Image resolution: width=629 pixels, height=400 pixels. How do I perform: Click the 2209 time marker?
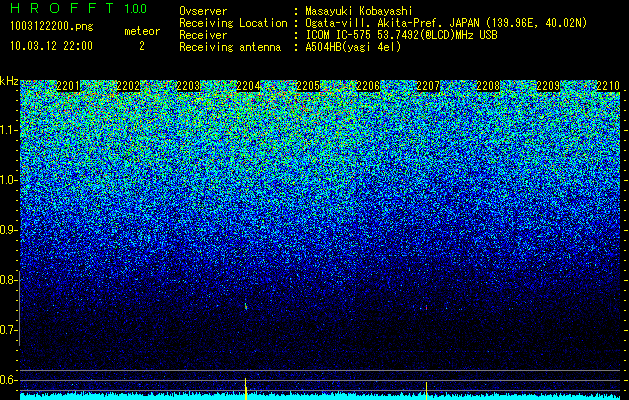click(x=548, y=86)
